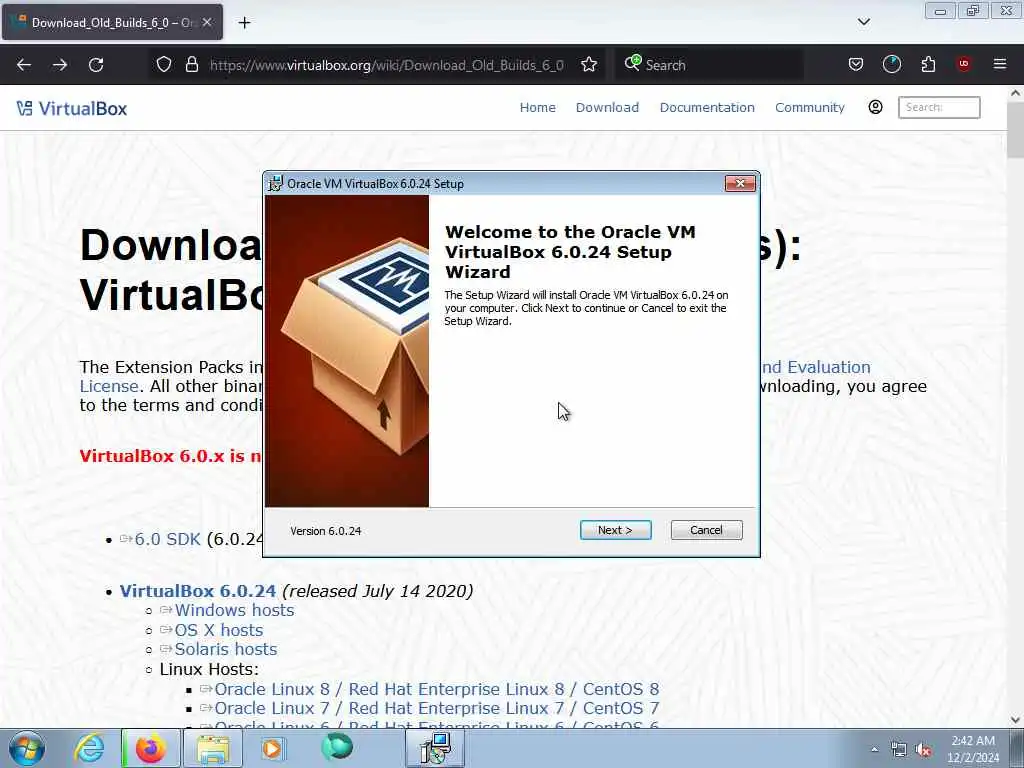Select the Download_Old_Builds_6_0 browser tab
Image resolution: width=1024 pixels, height=768 pixels.
coord(112,22)
